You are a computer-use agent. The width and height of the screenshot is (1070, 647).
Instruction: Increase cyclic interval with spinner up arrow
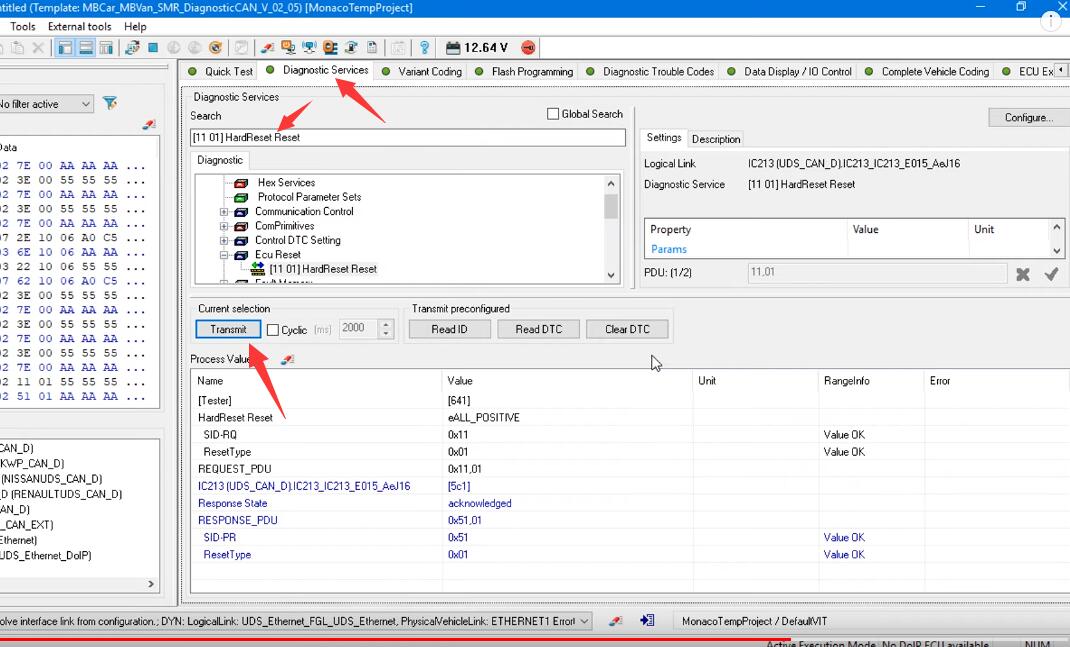point(387,324)
